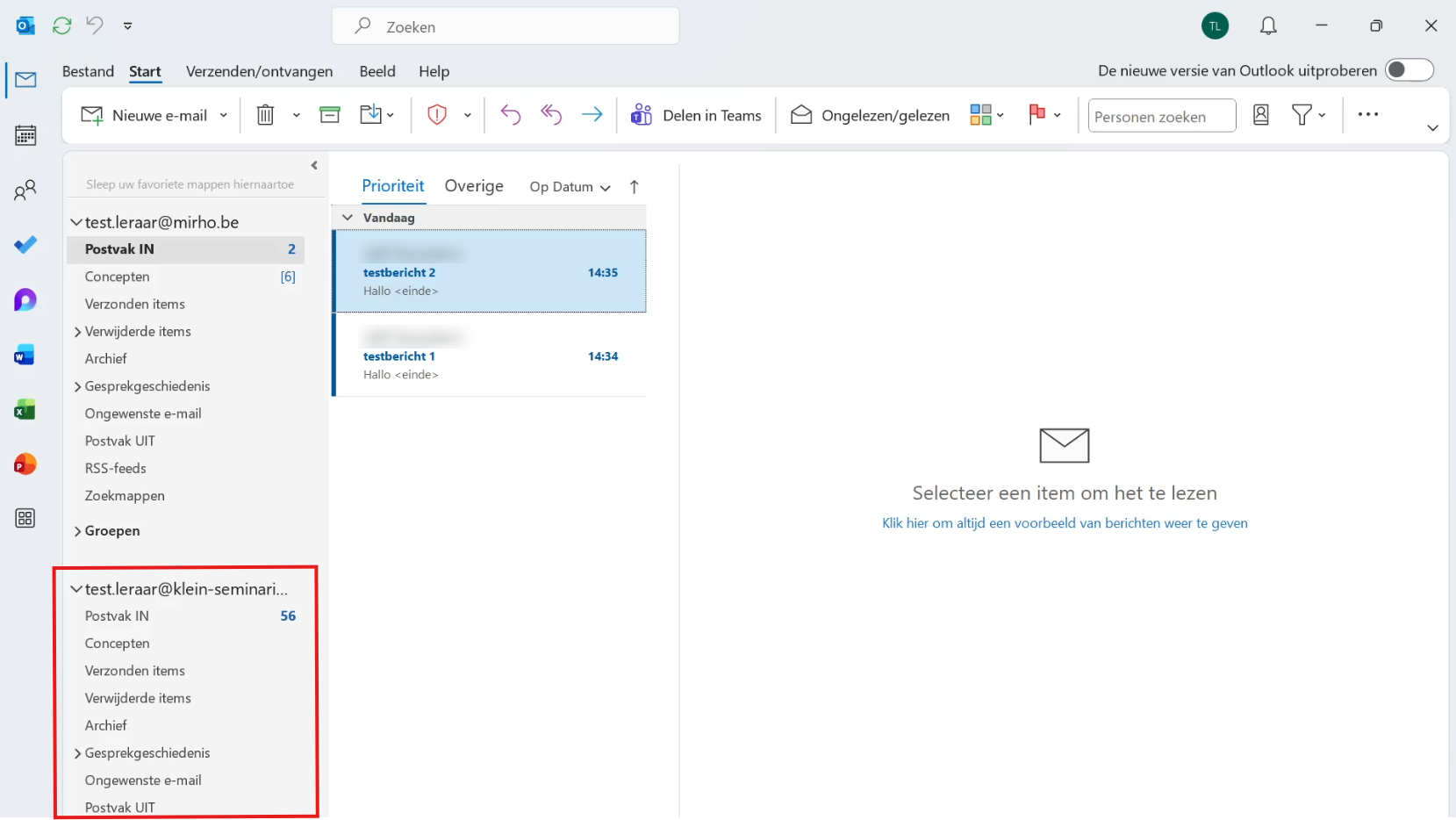Screen dimensions: 1456x820
Task: Reverse sort order with the arrow
Action: (x=635, y=187)
